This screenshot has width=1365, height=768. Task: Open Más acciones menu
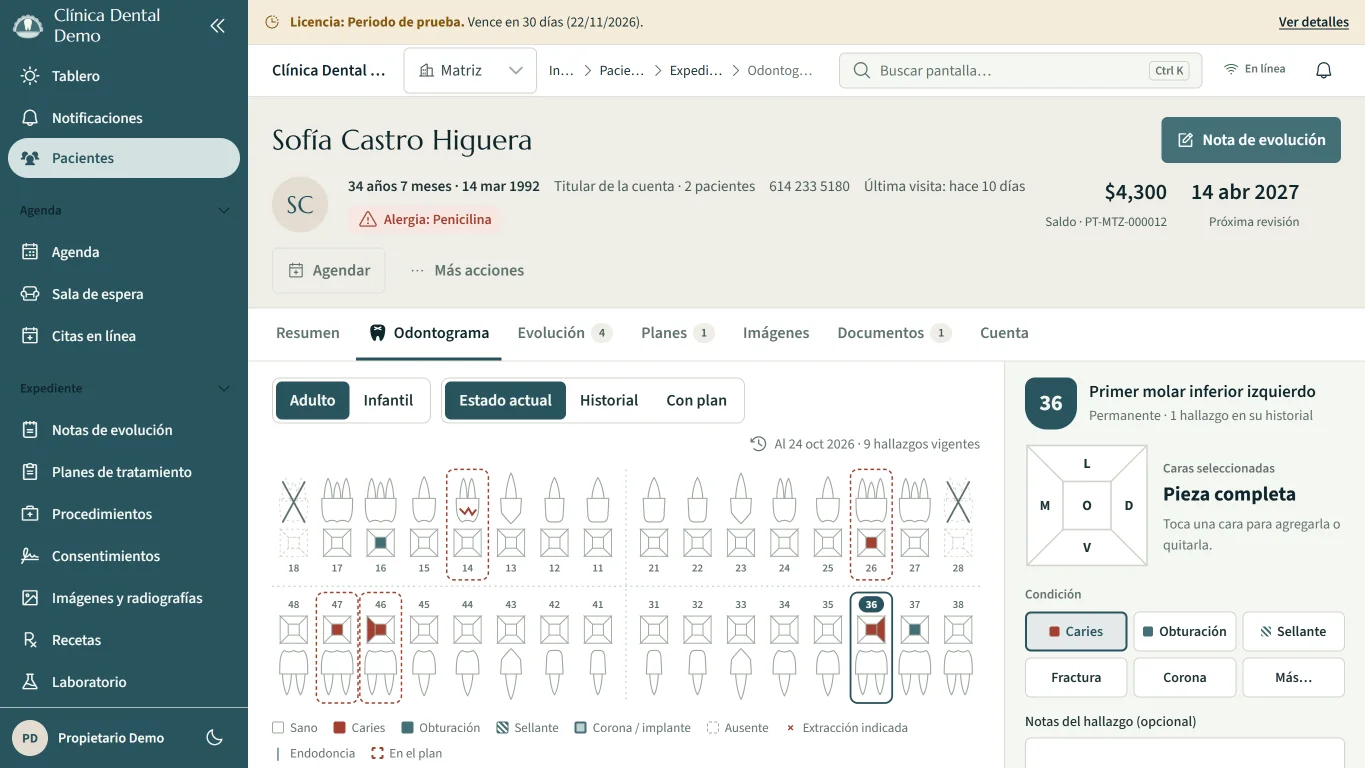point(467,270)
